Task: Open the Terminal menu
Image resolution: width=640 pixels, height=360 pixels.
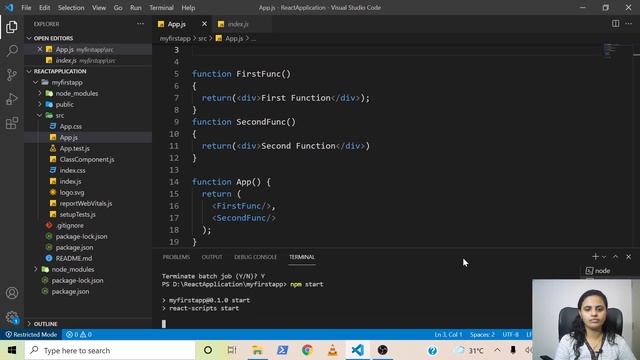Action: [161, 7]
